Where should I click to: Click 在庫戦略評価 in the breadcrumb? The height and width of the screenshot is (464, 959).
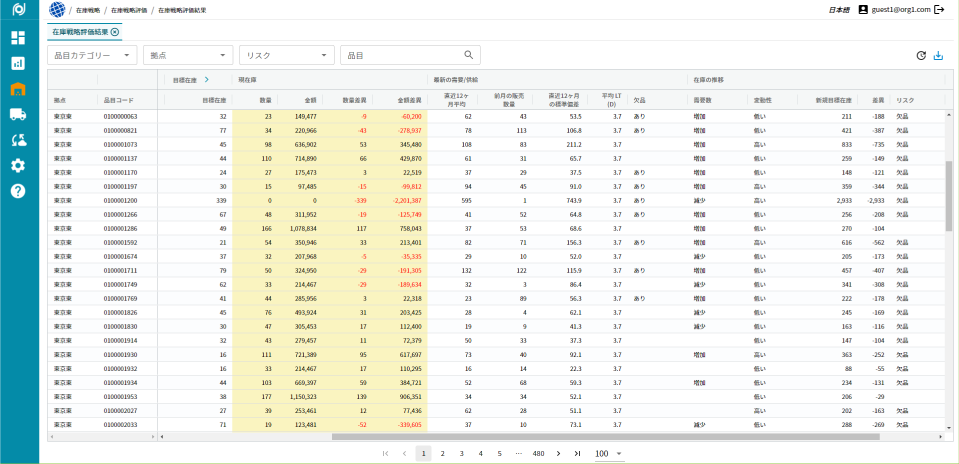[x=129, y=9]
